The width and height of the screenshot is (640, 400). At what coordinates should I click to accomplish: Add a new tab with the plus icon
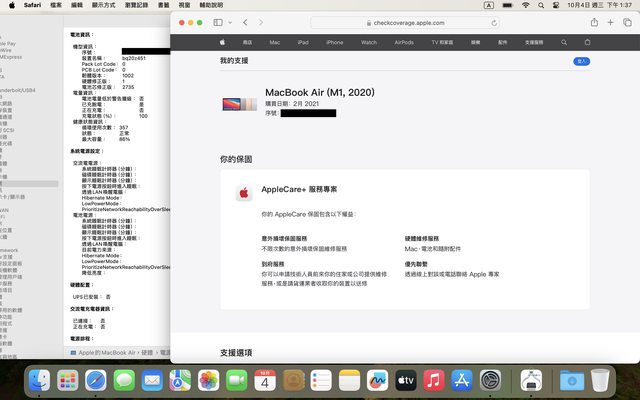[610, 22]
